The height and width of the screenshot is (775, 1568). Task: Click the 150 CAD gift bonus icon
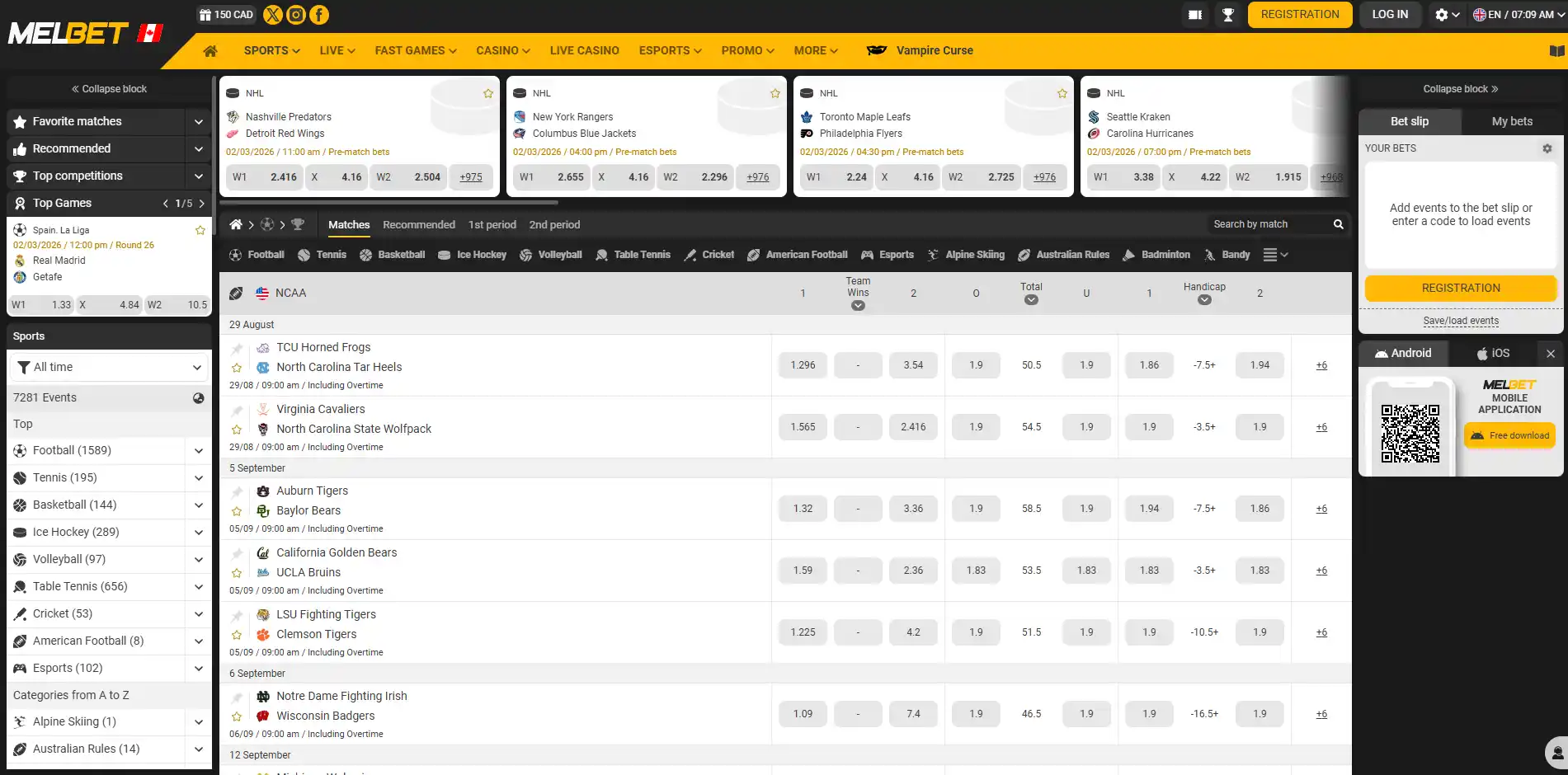tap(226, 14)
